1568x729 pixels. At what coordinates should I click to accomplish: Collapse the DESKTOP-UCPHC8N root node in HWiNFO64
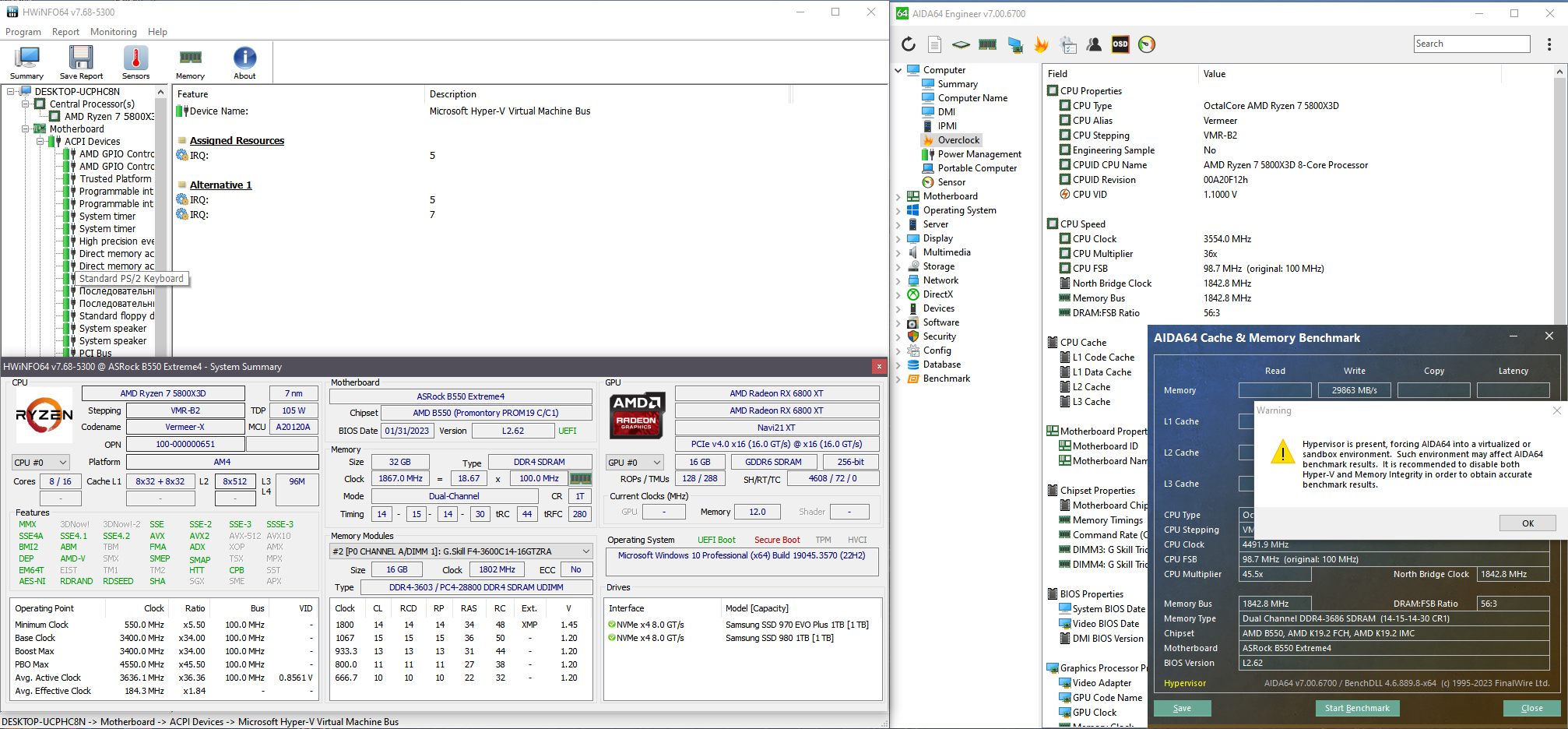[x=11, y=91]
